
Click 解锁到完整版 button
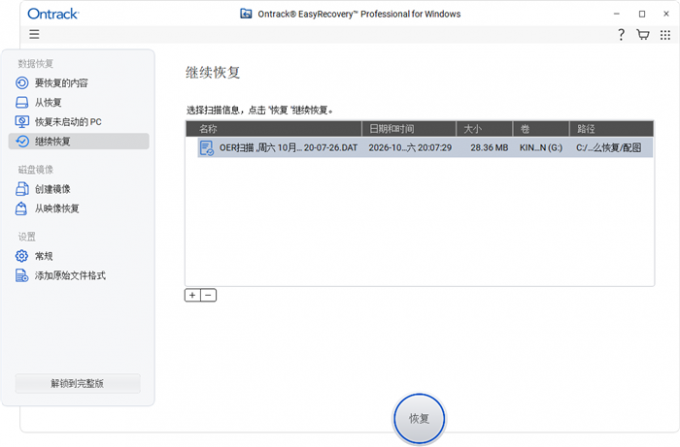(x=78, y=383)
